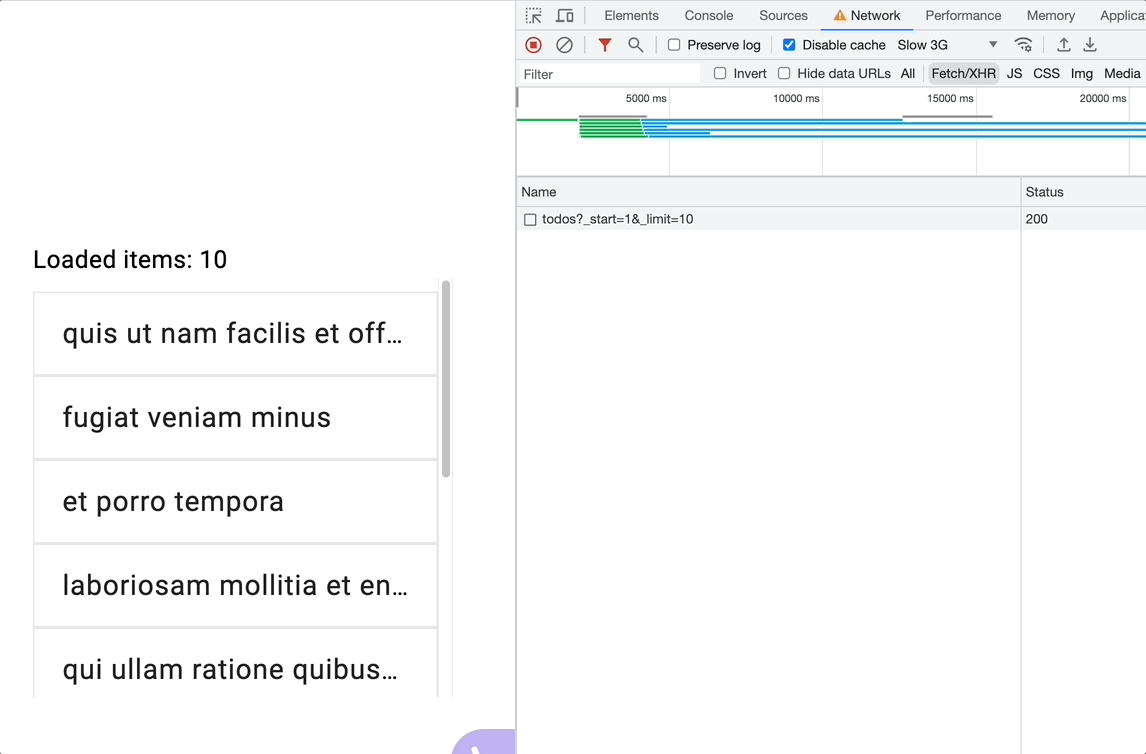The image size is (1146, 754).
Task: Open the network search panel
Action: coord(634,45)
